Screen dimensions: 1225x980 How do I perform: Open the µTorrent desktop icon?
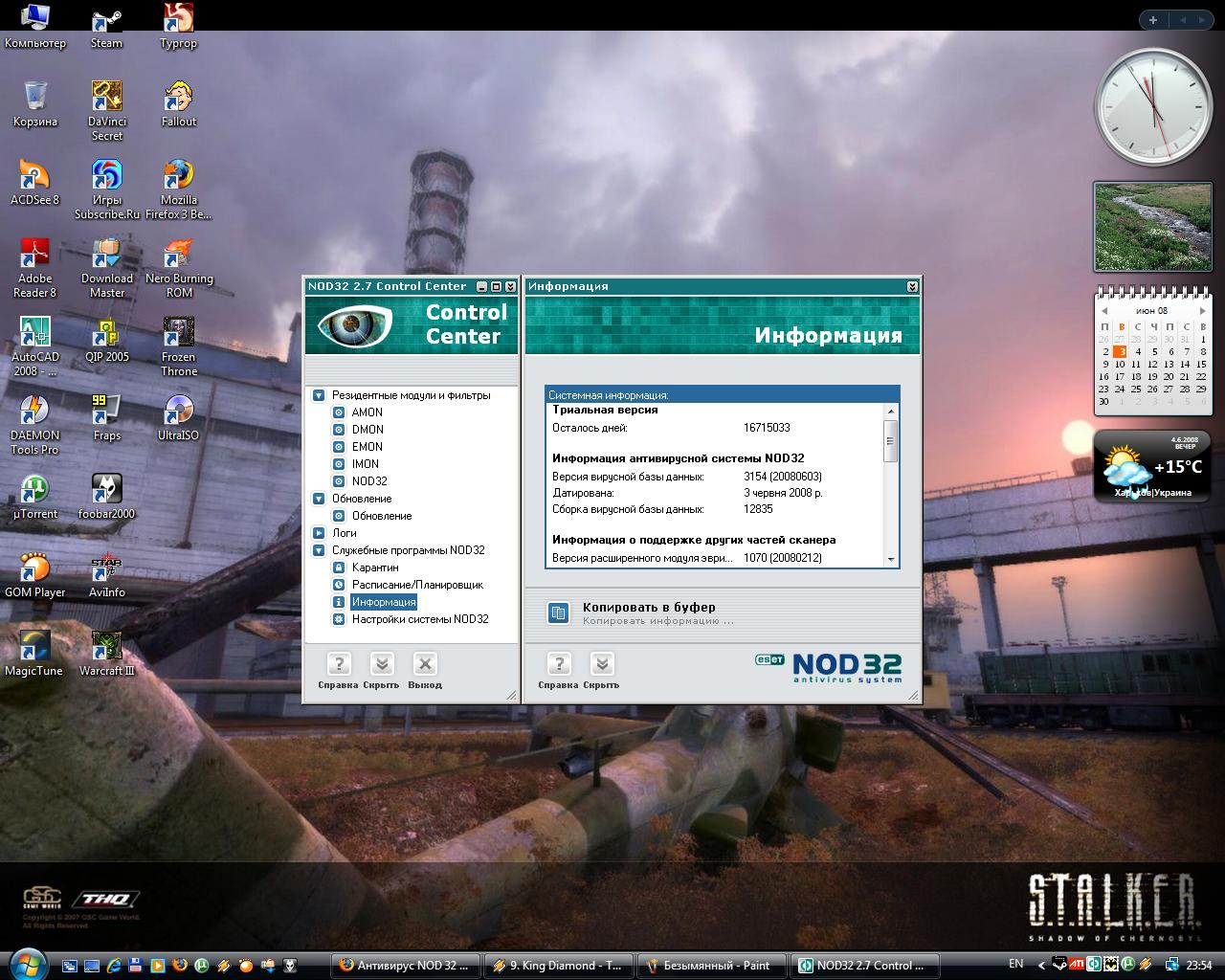(x=34, y=498)
